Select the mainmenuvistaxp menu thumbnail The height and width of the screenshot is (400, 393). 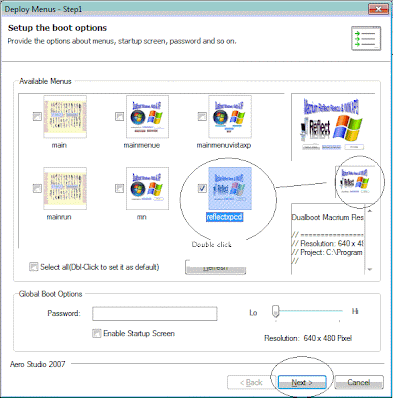tap(230, 117)
